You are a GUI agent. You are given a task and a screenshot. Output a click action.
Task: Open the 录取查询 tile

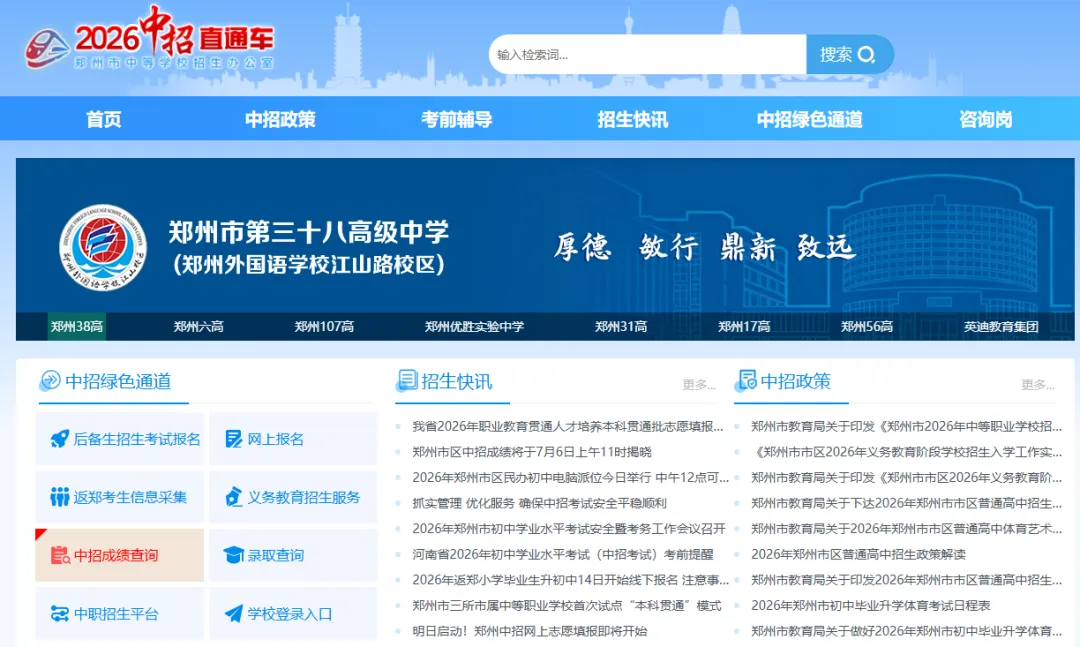(293, 555)
